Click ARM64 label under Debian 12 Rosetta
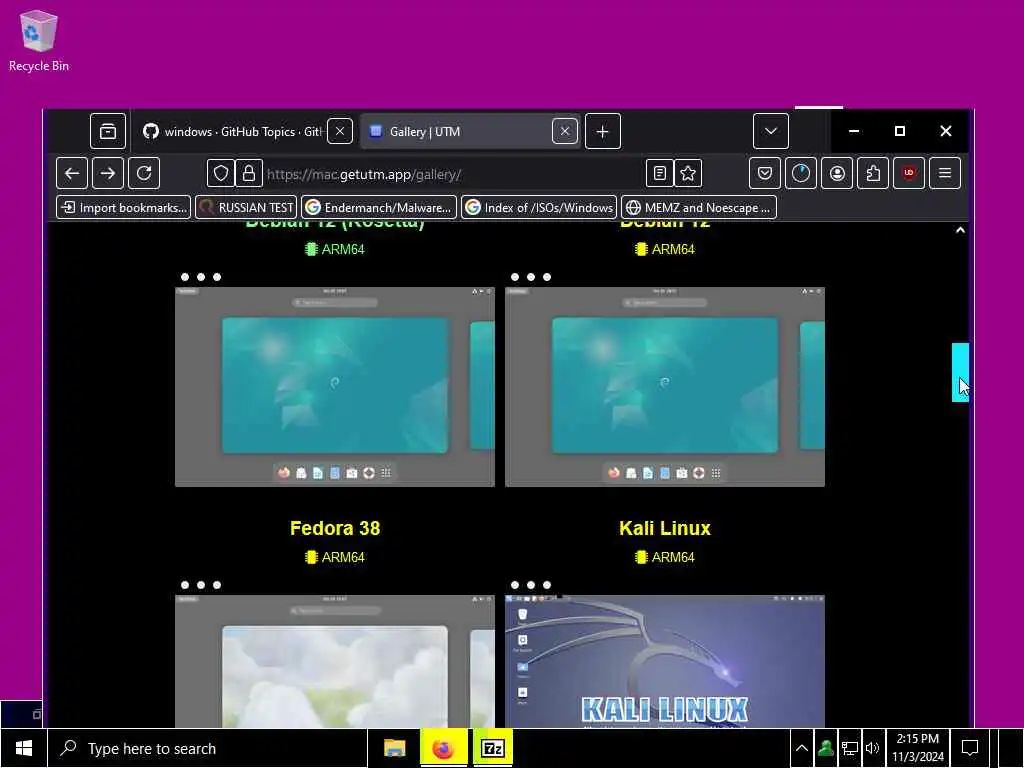This screenshot has width=1024, height=768. (x=335, y=249)
